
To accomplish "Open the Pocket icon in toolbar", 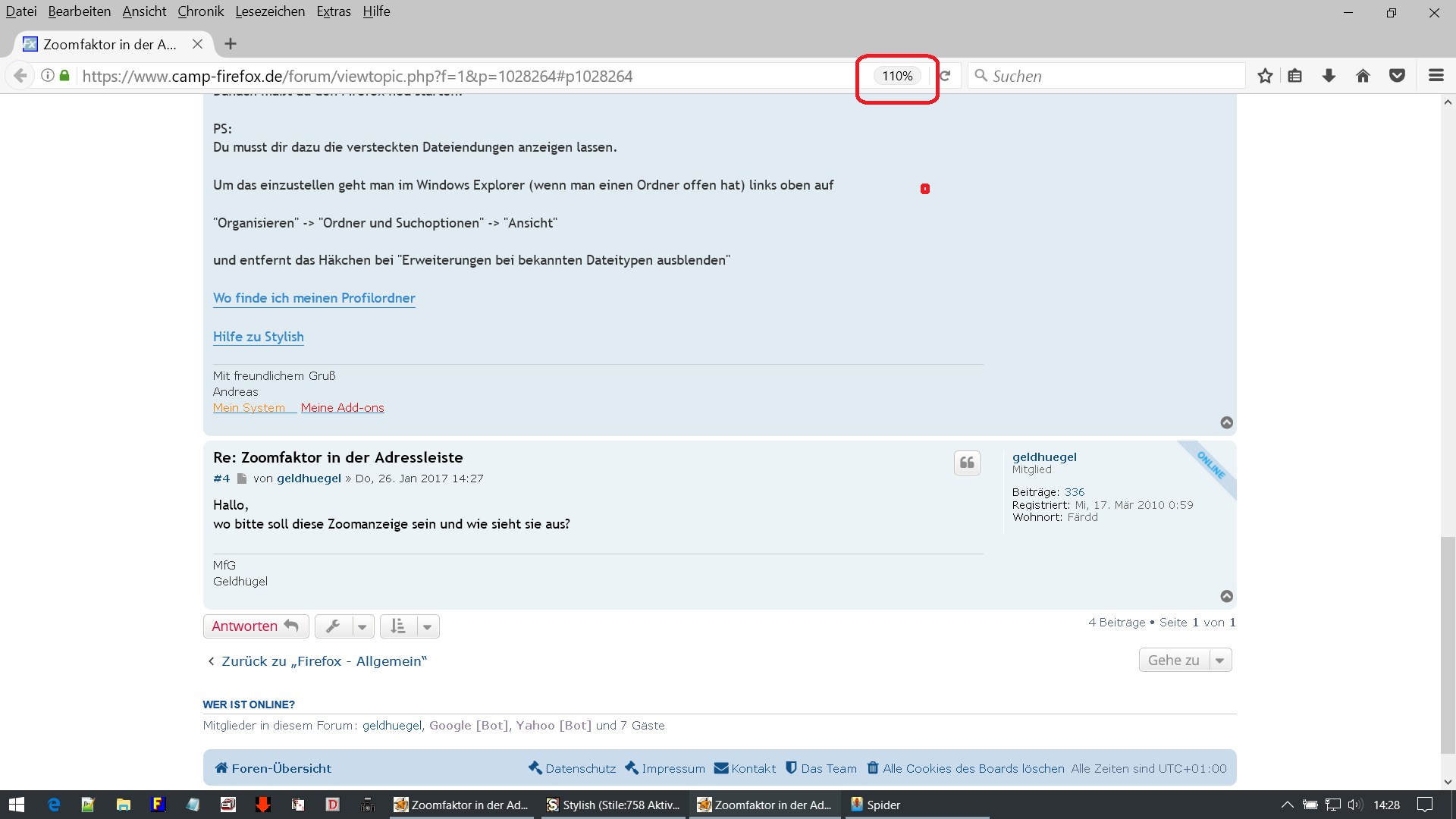I will pos(1397,76).
